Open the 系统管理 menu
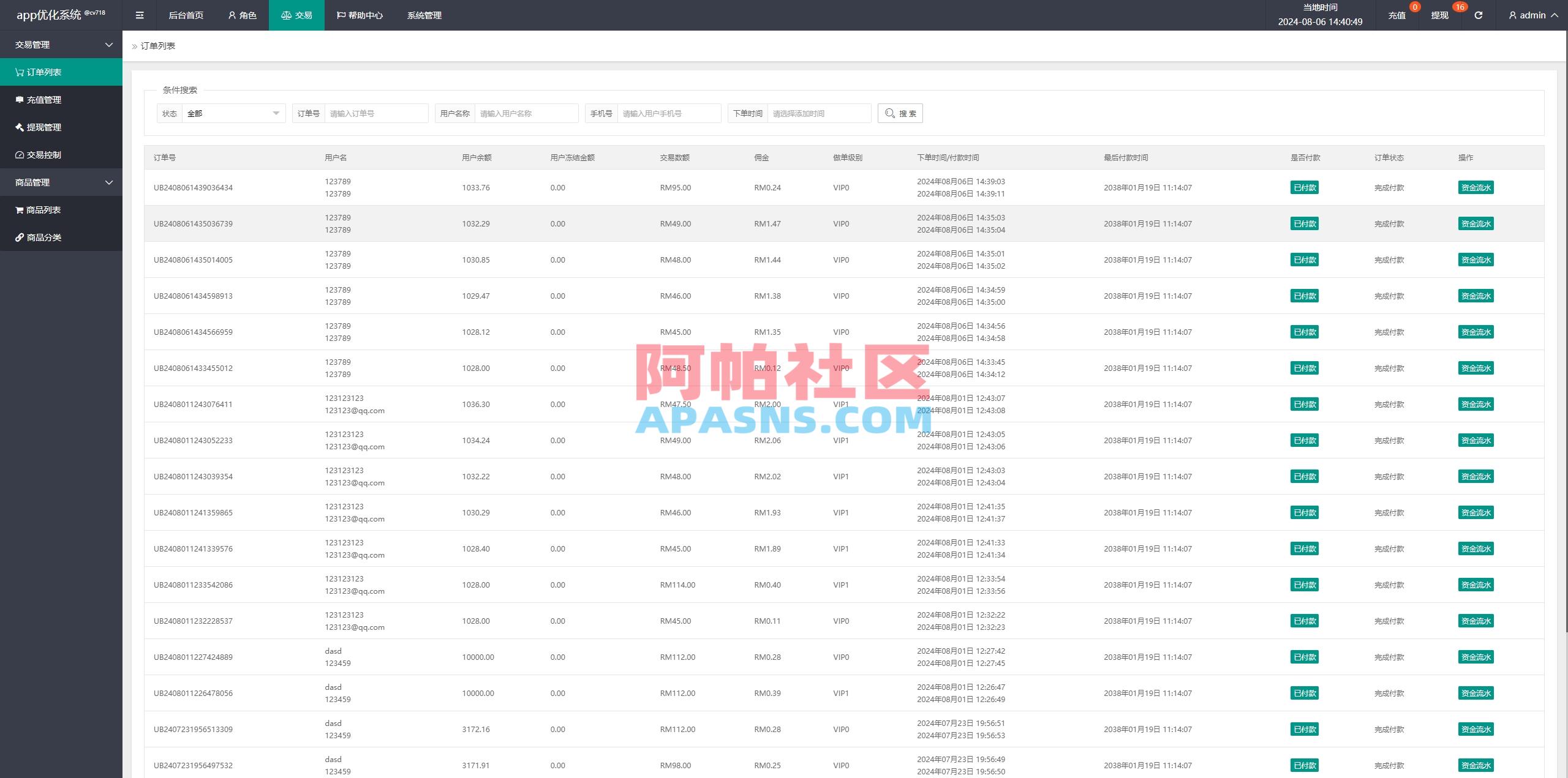 coord(423,15)
